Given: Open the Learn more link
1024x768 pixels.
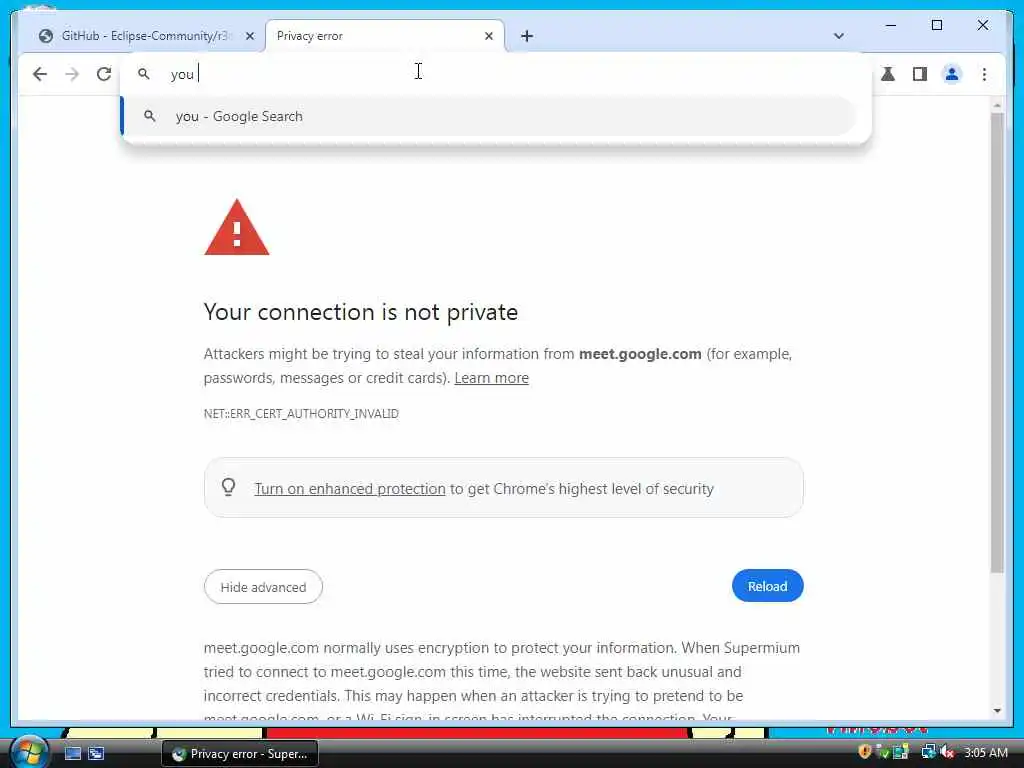Looking at the screenshot, I should tap(491, 377).
